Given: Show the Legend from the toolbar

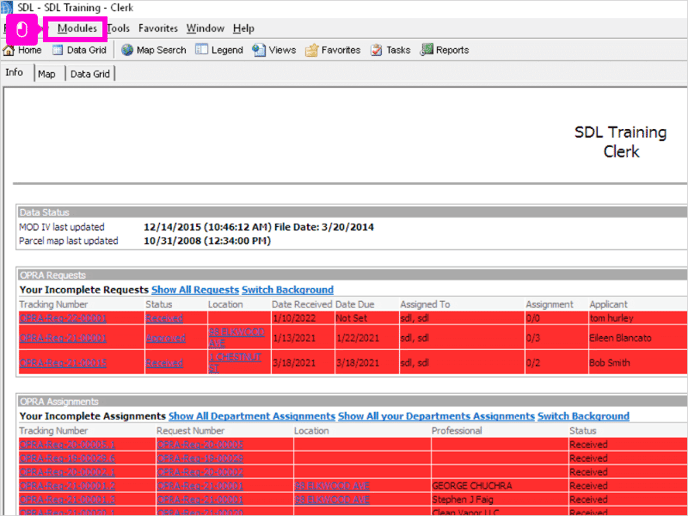Looking at the screenshot, I should coord(219,50).
